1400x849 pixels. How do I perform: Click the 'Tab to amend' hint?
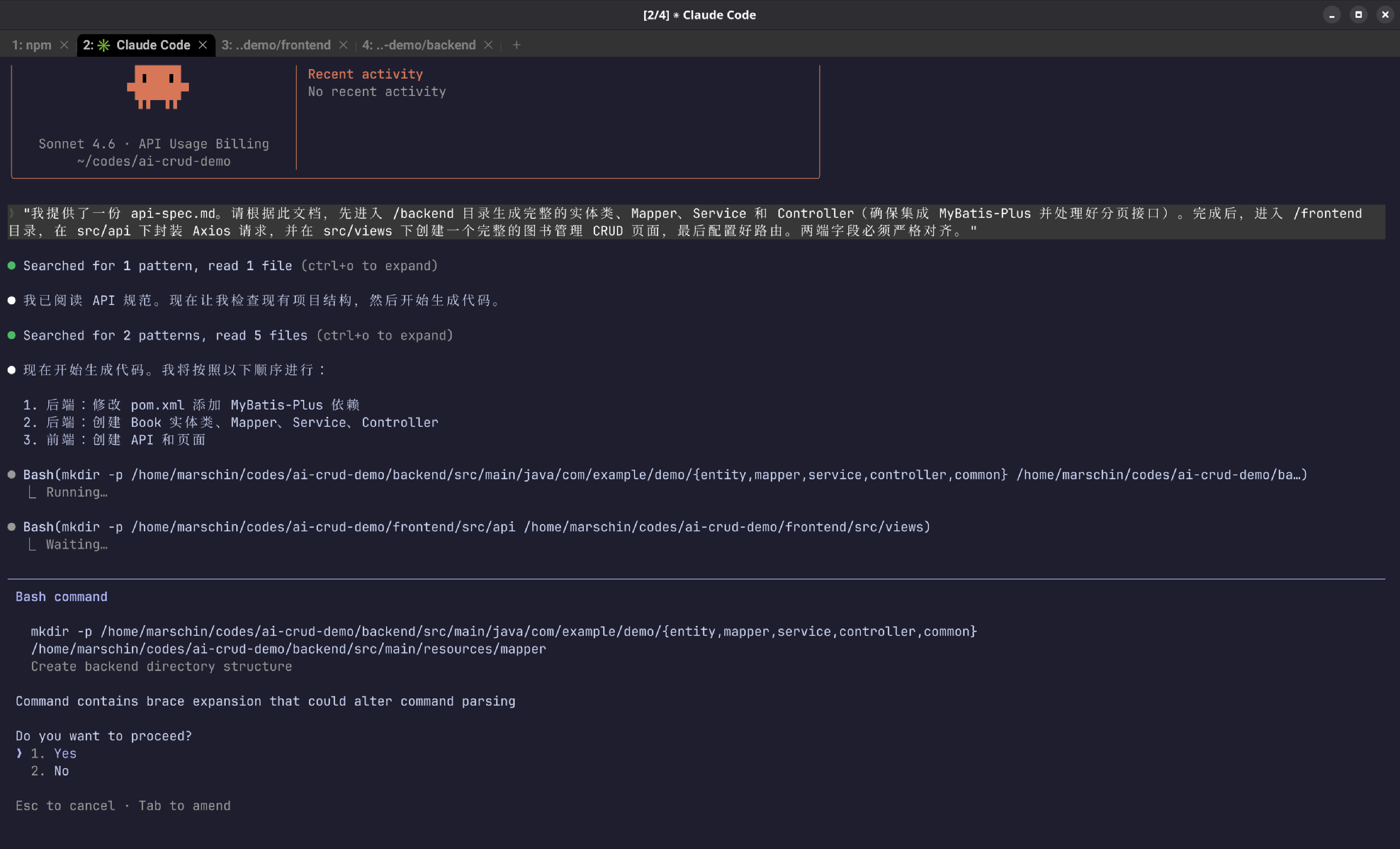point(185,806)
